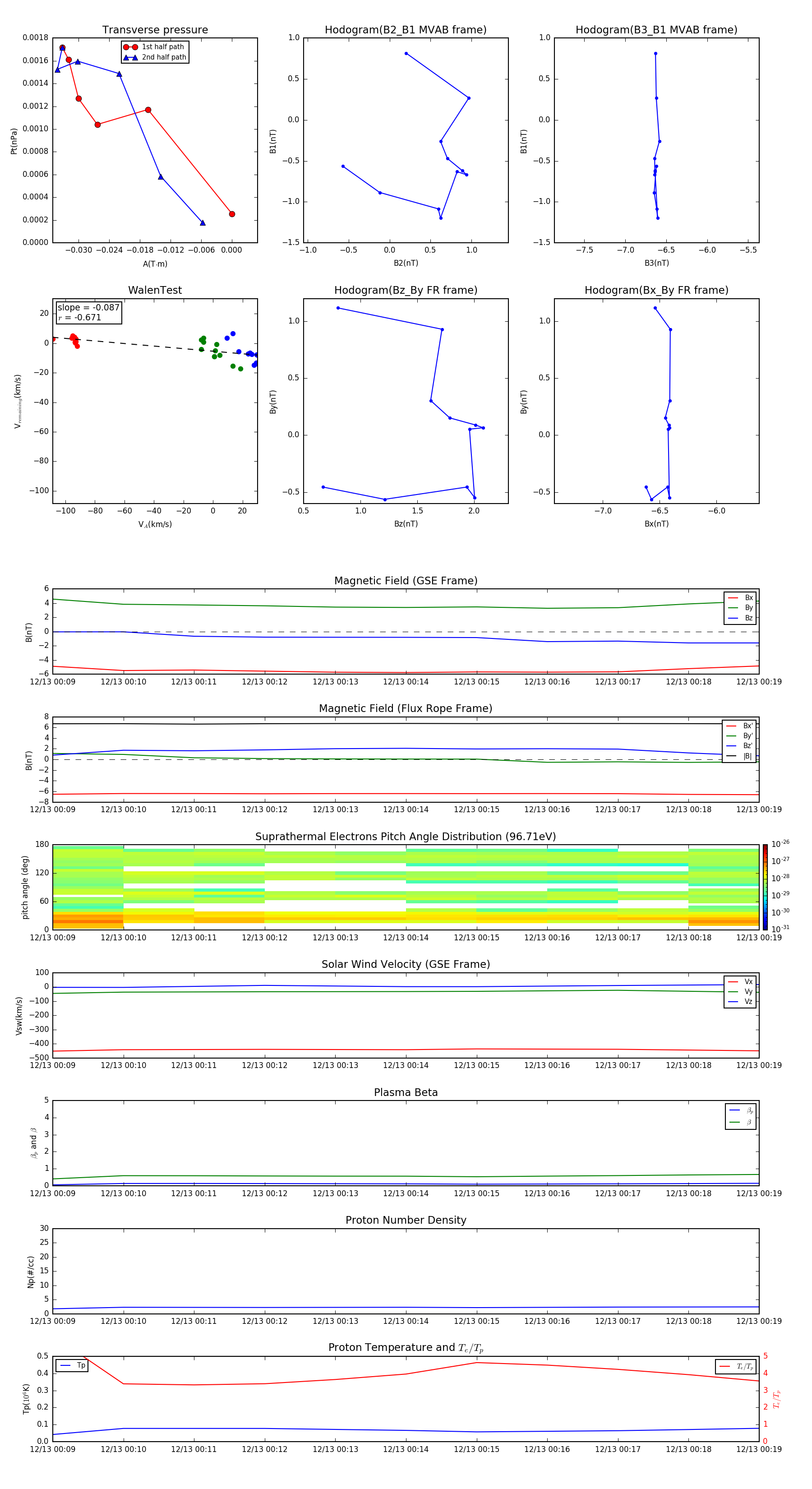Click the '2nd half path' legend entry
The image size is (812, 1489).
pos(155,57)
